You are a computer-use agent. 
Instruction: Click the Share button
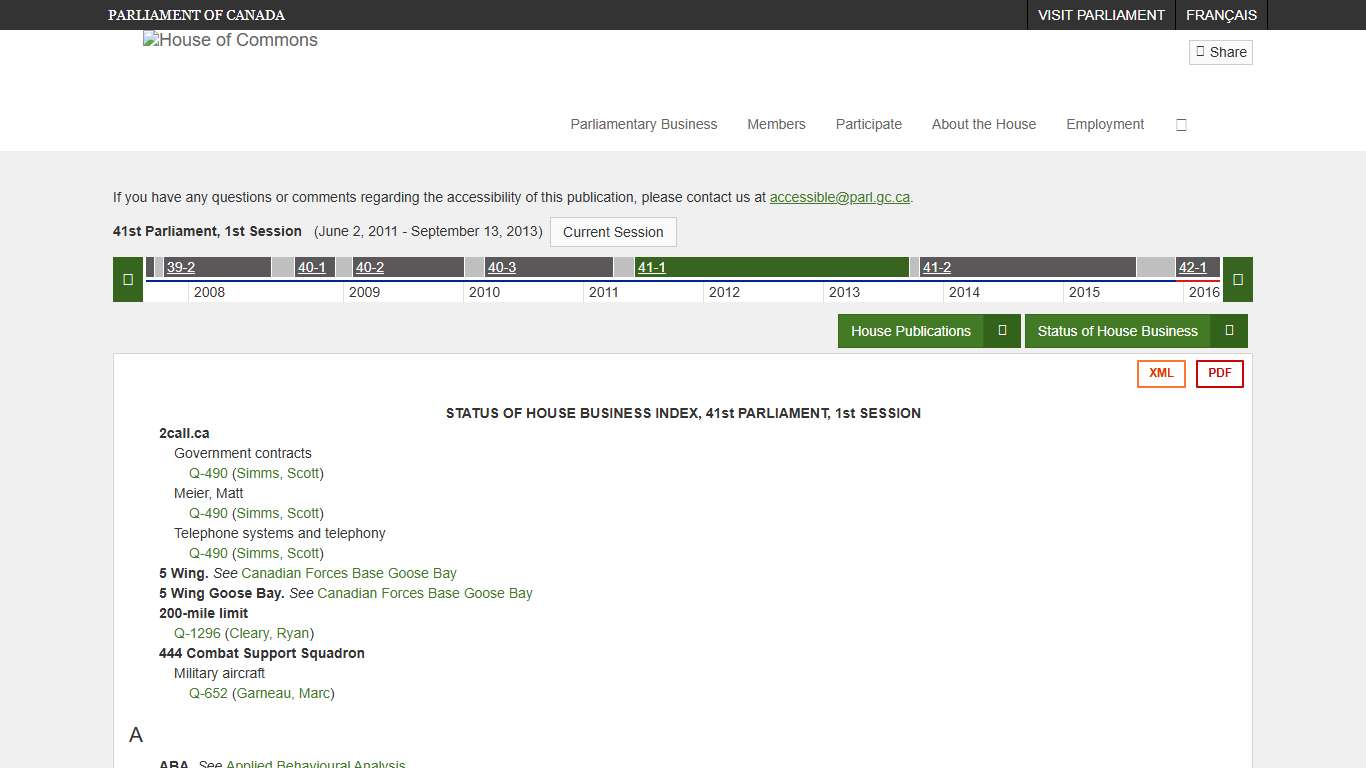coord(1220,52)
